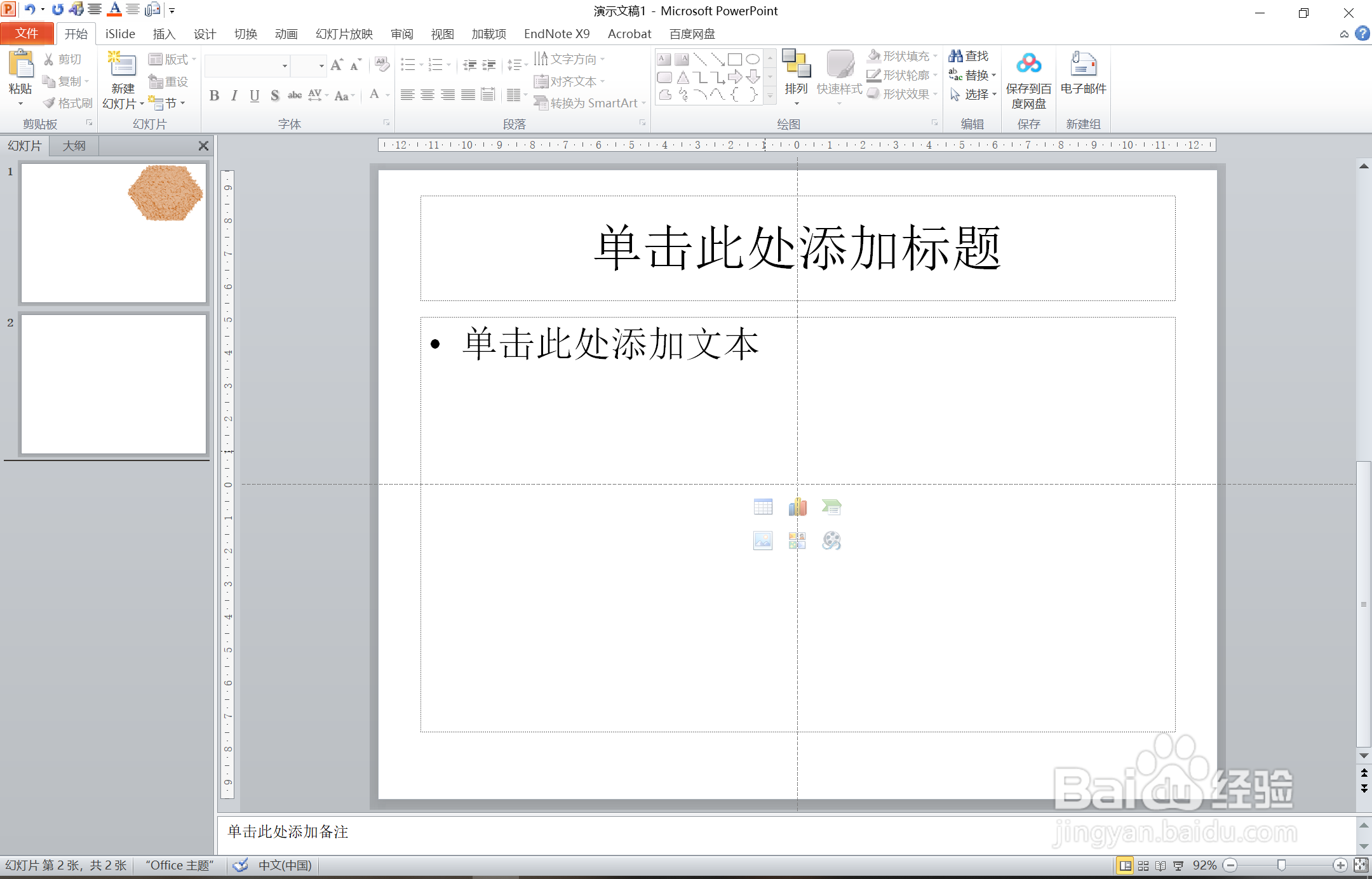1372x879 pixels.
Task: Click the Insert Table placeholder icon
Action: coord(763,507)
